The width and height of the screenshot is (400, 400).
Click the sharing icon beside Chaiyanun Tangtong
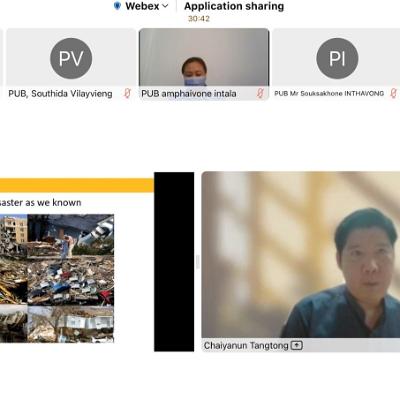click(x=296, y=345)
